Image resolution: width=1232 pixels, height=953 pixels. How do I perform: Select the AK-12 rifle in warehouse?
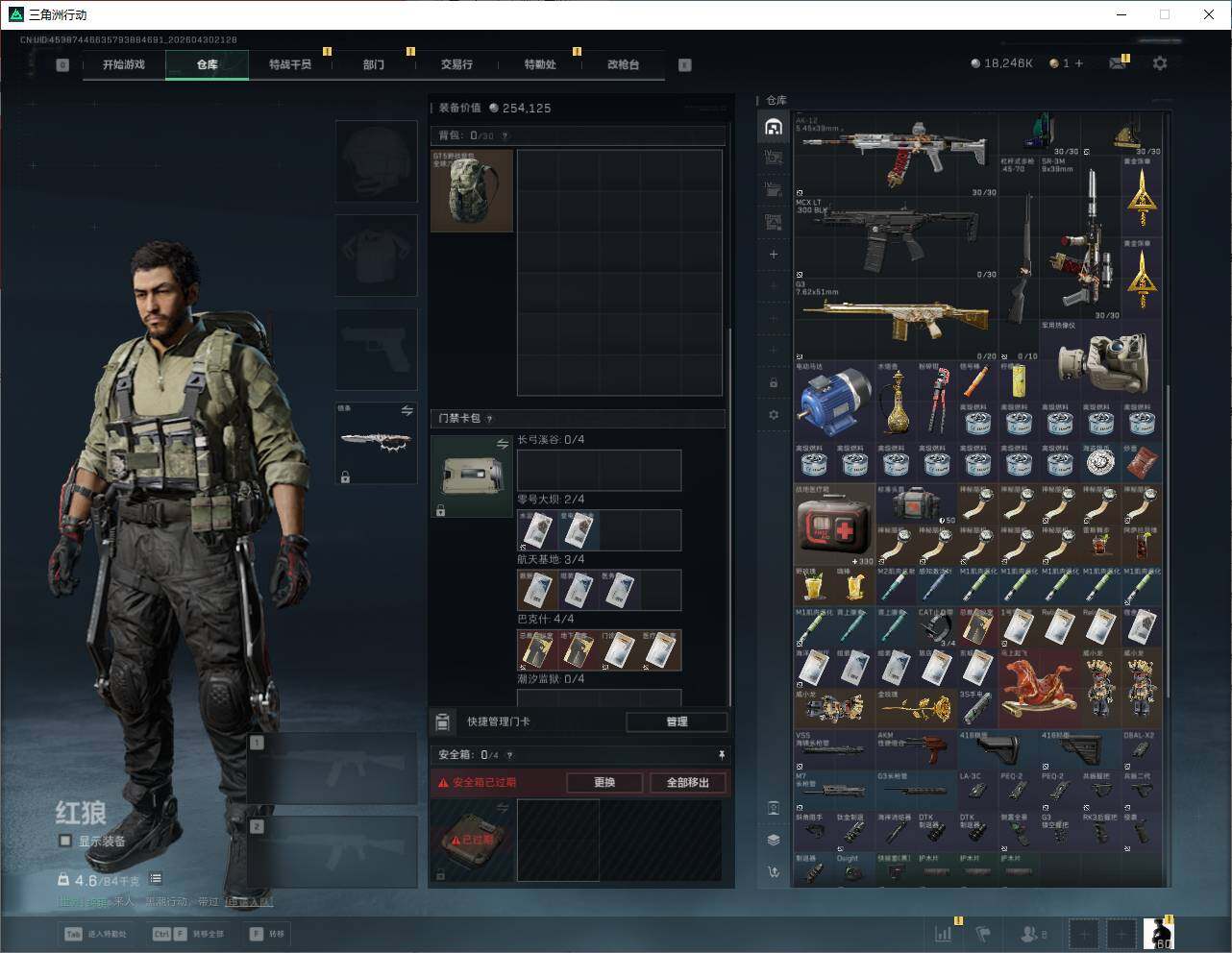coord(896,156)
